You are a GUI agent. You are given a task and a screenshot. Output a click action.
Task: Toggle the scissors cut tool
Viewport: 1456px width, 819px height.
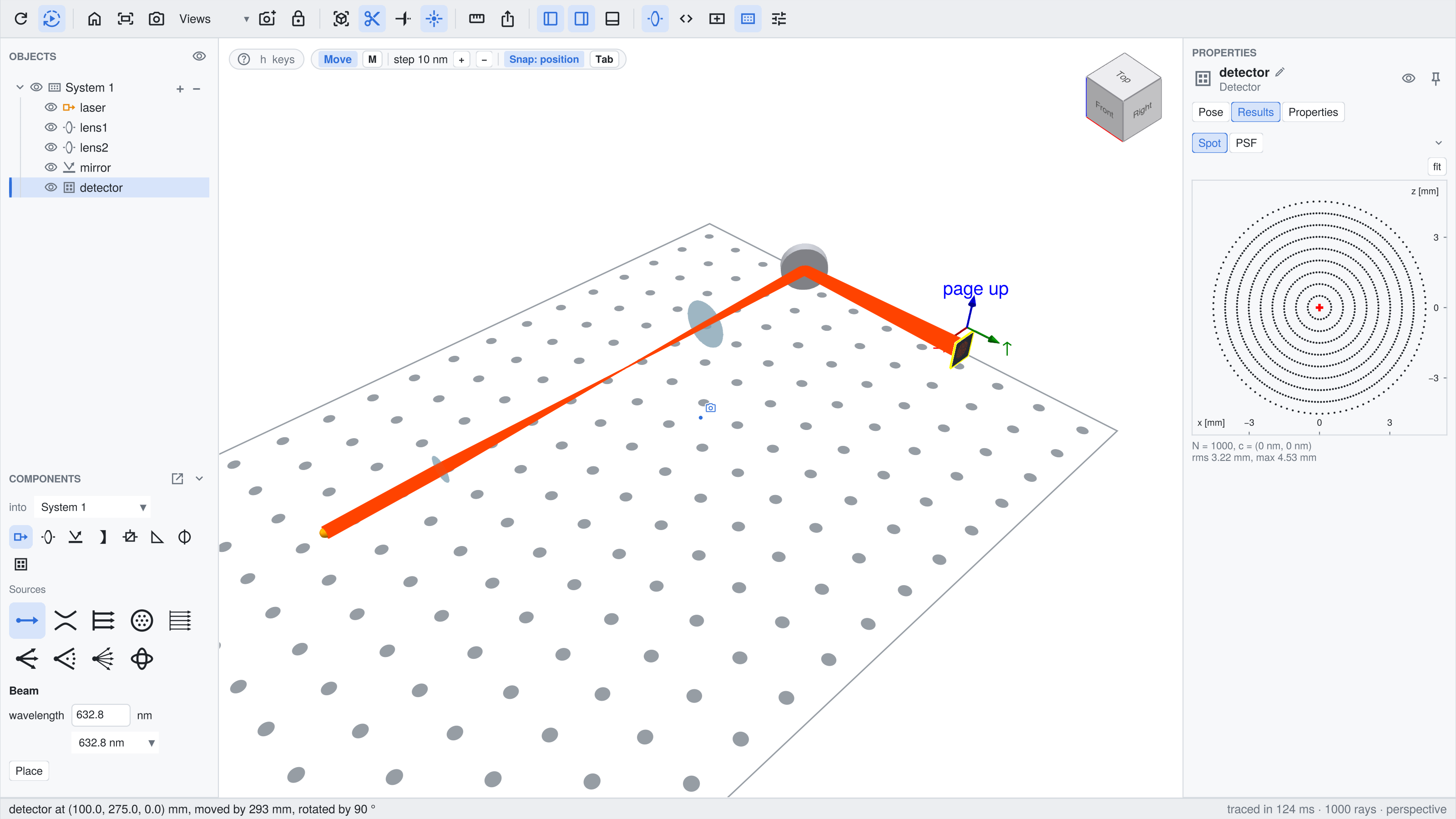[x=372, y=19]
